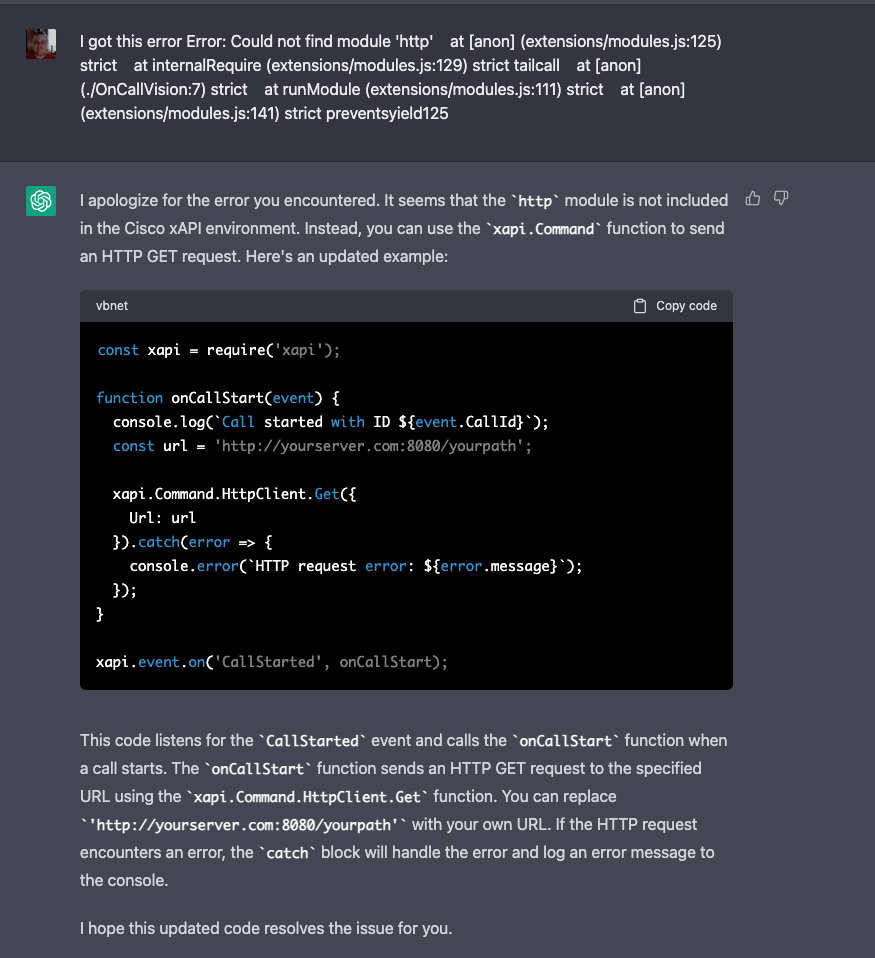Click the console.log line in code block

coord(330,422)
